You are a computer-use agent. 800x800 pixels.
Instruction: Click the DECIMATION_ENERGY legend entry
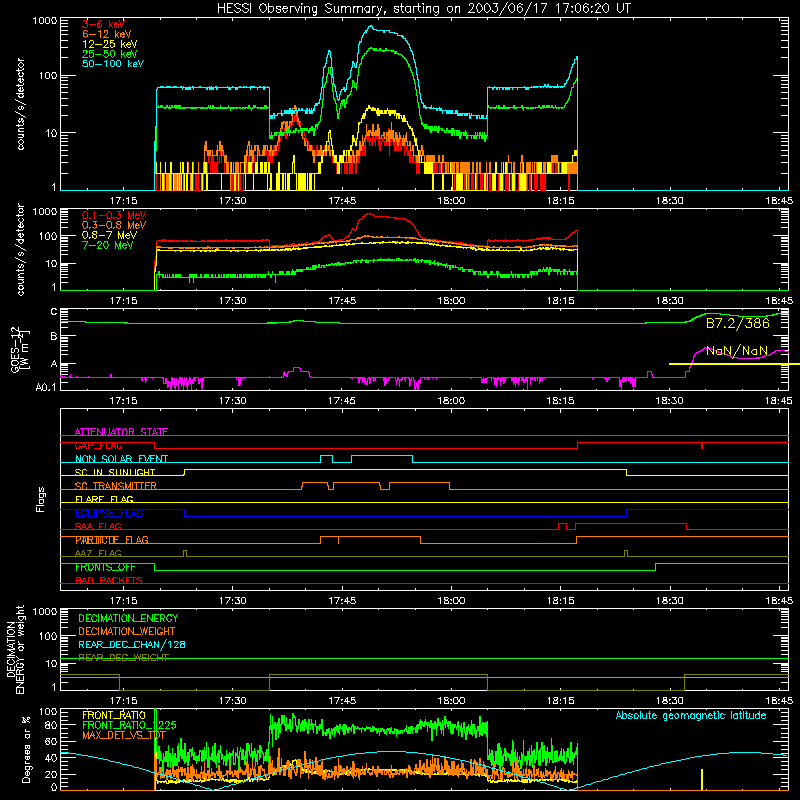(128, 618)
